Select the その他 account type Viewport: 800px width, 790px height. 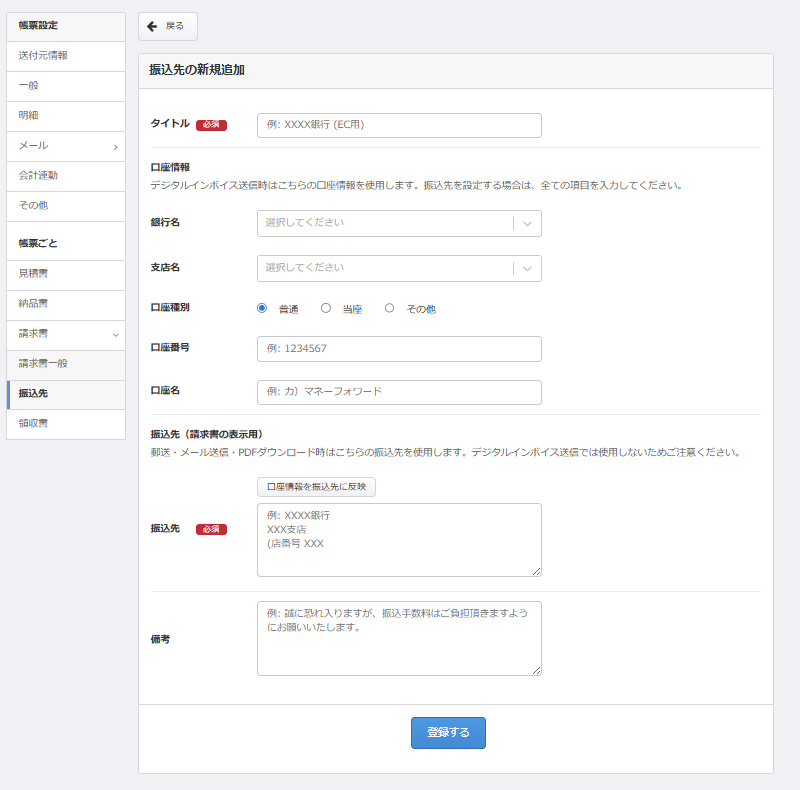click(x=390, y=309)
